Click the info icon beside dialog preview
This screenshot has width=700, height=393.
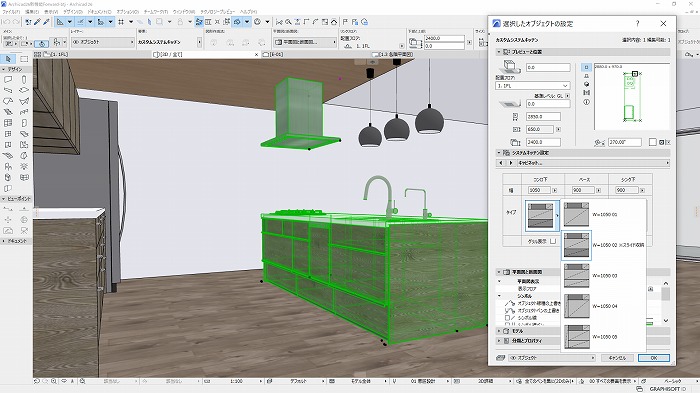(586, 102)
